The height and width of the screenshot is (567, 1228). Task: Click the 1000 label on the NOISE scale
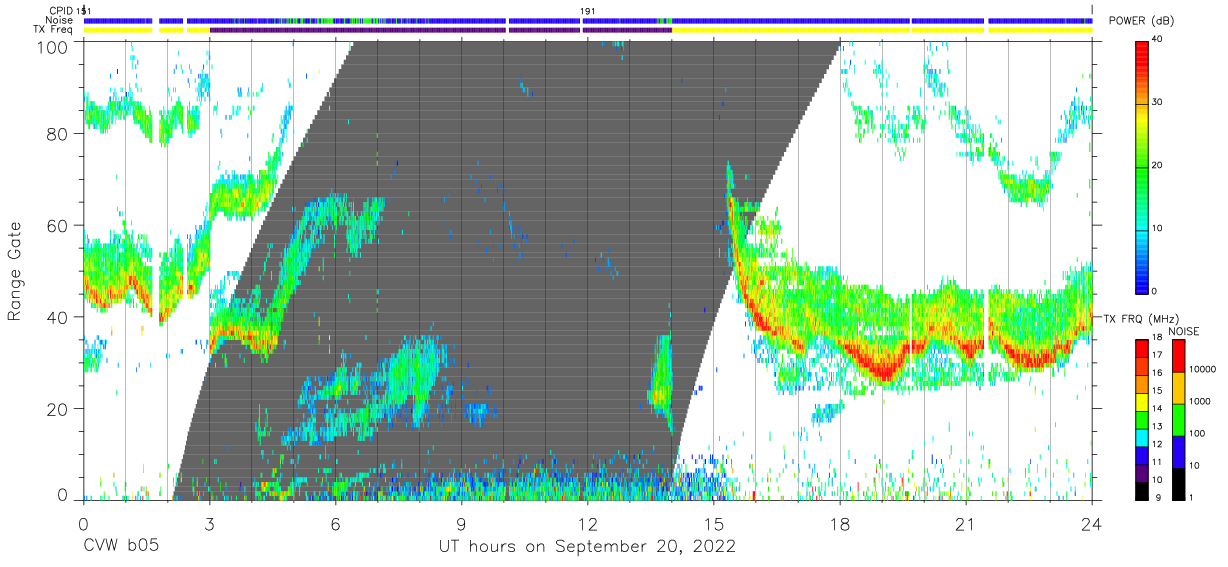[1200, 401]
